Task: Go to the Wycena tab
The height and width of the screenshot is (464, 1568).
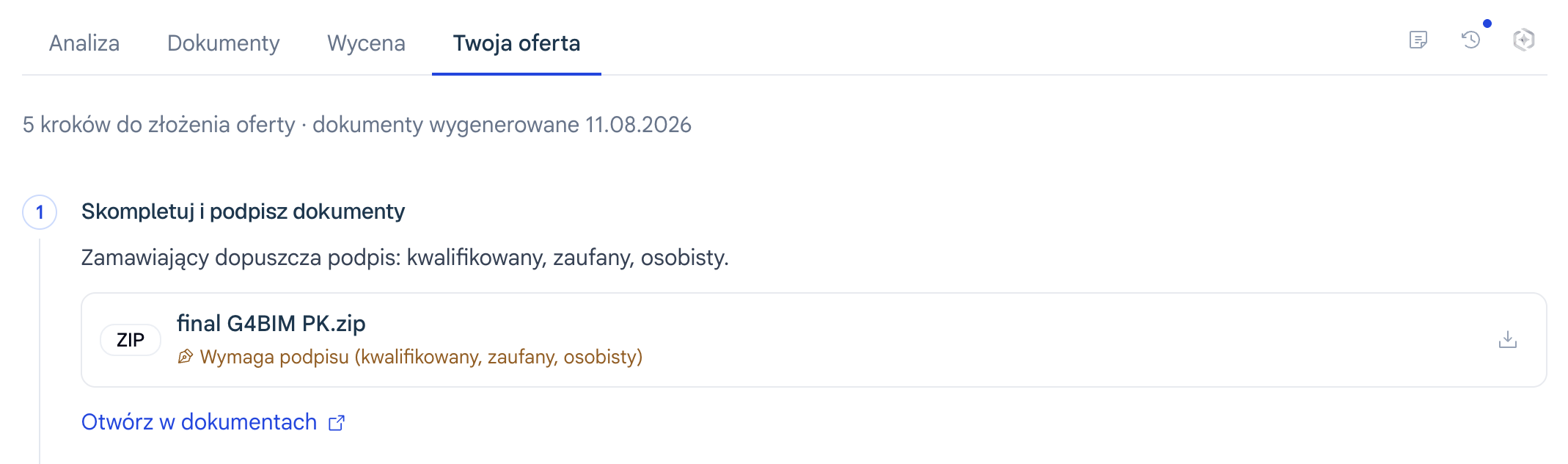Action: click(x=366, y=43)
